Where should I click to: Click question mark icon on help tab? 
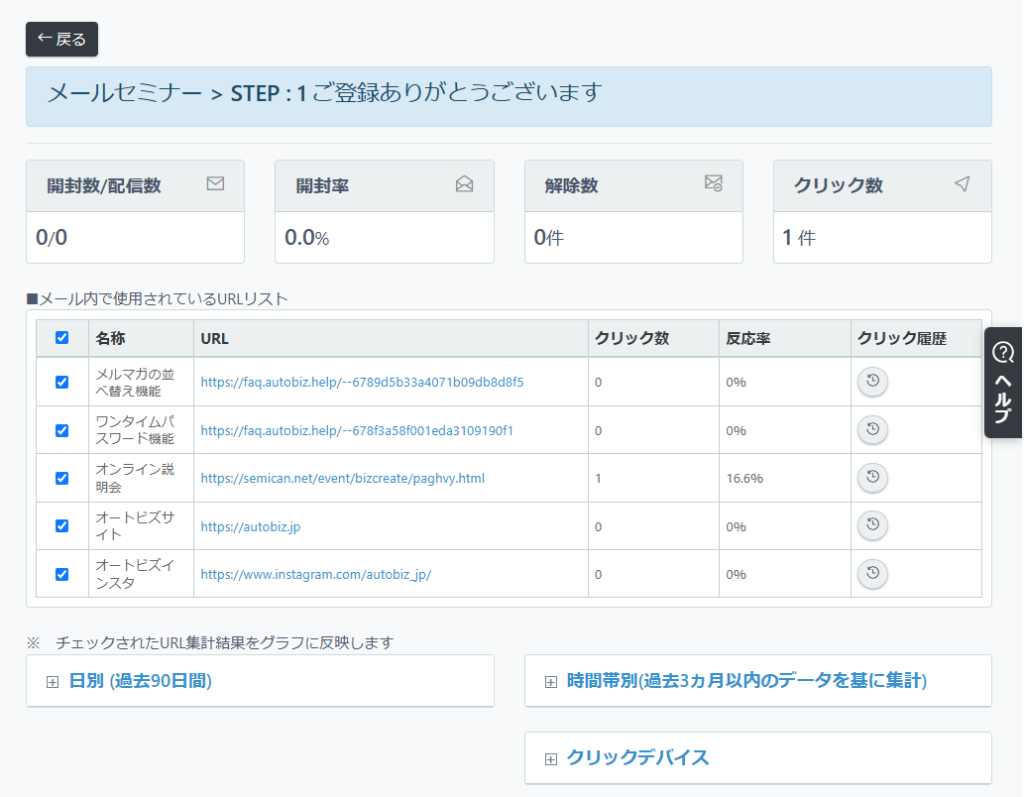click(1003, 353)
